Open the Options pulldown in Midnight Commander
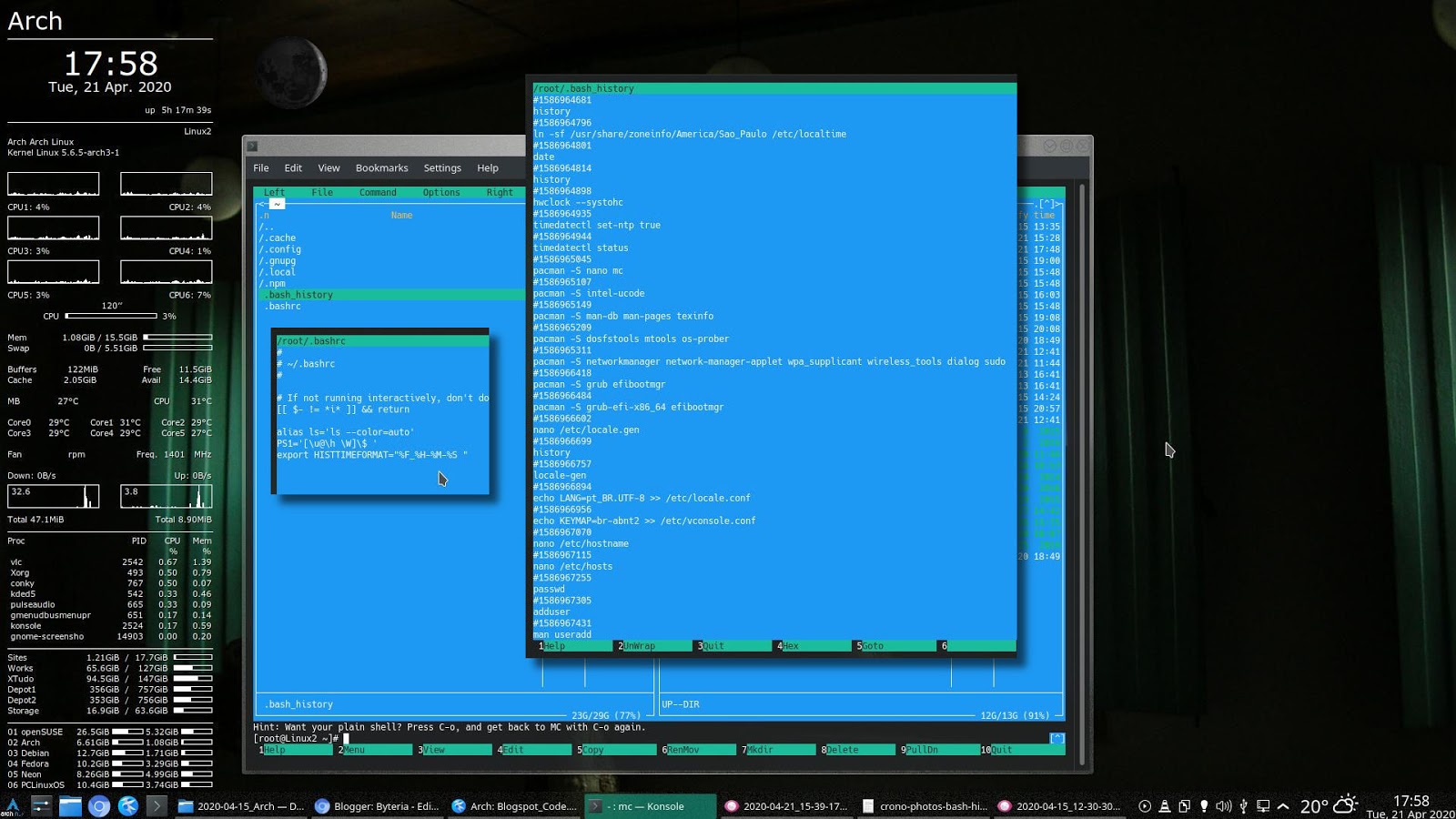The image size is (1456, 819). point(441,192)
